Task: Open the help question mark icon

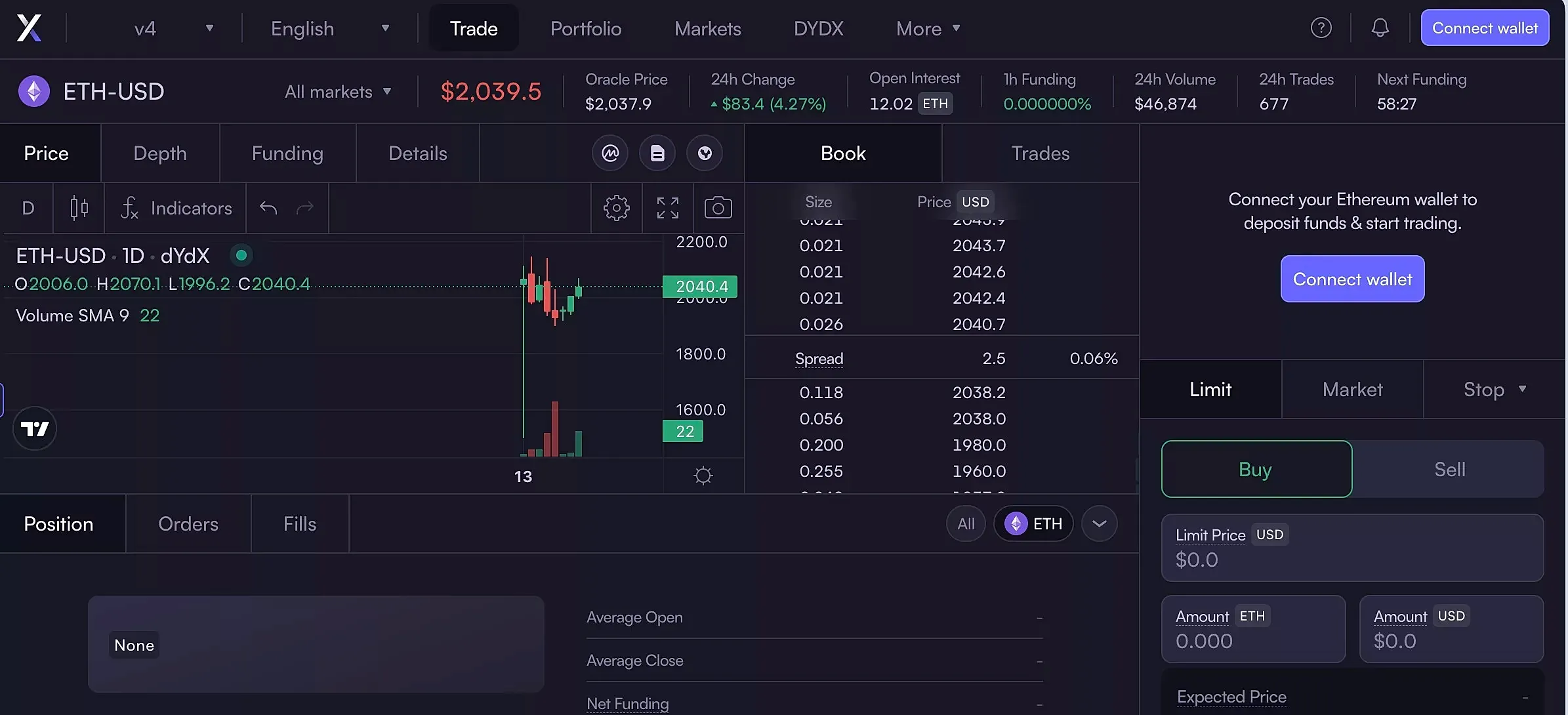Action: [1321, 28]
